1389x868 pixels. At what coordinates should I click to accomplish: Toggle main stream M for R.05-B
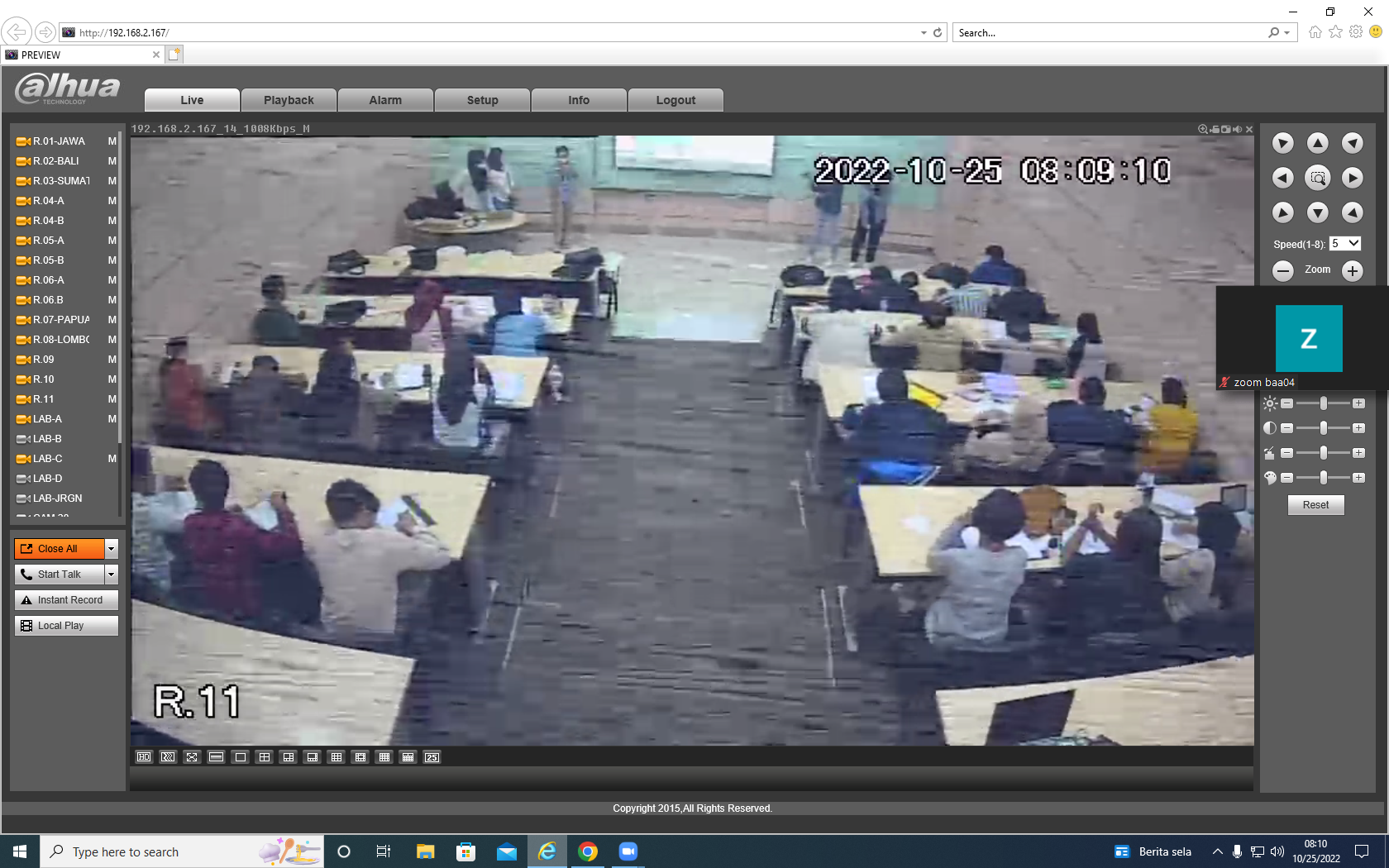[x=112, y=260]
